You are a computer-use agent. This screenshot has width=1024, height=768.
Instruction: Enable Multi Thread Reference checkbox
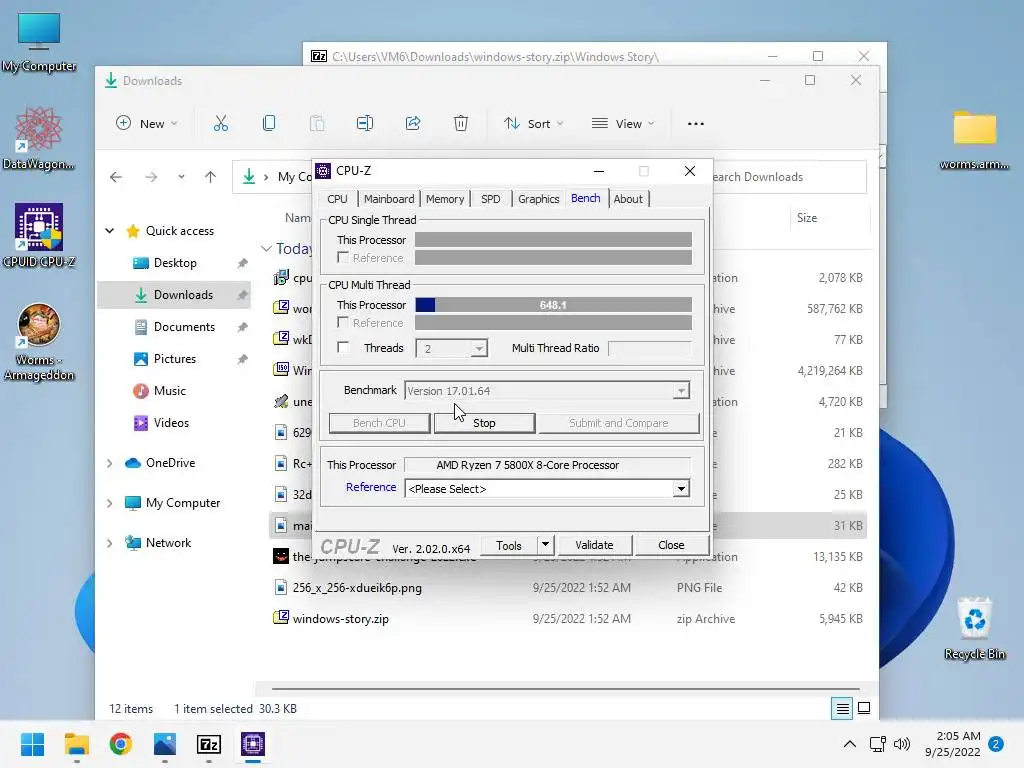(343, 322)
